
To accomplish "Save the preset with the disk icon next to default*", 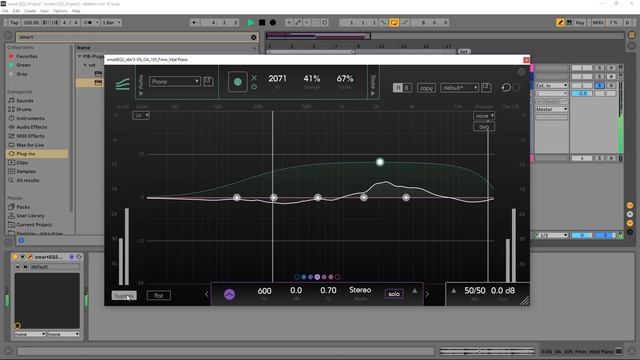I will coord(486,87).
